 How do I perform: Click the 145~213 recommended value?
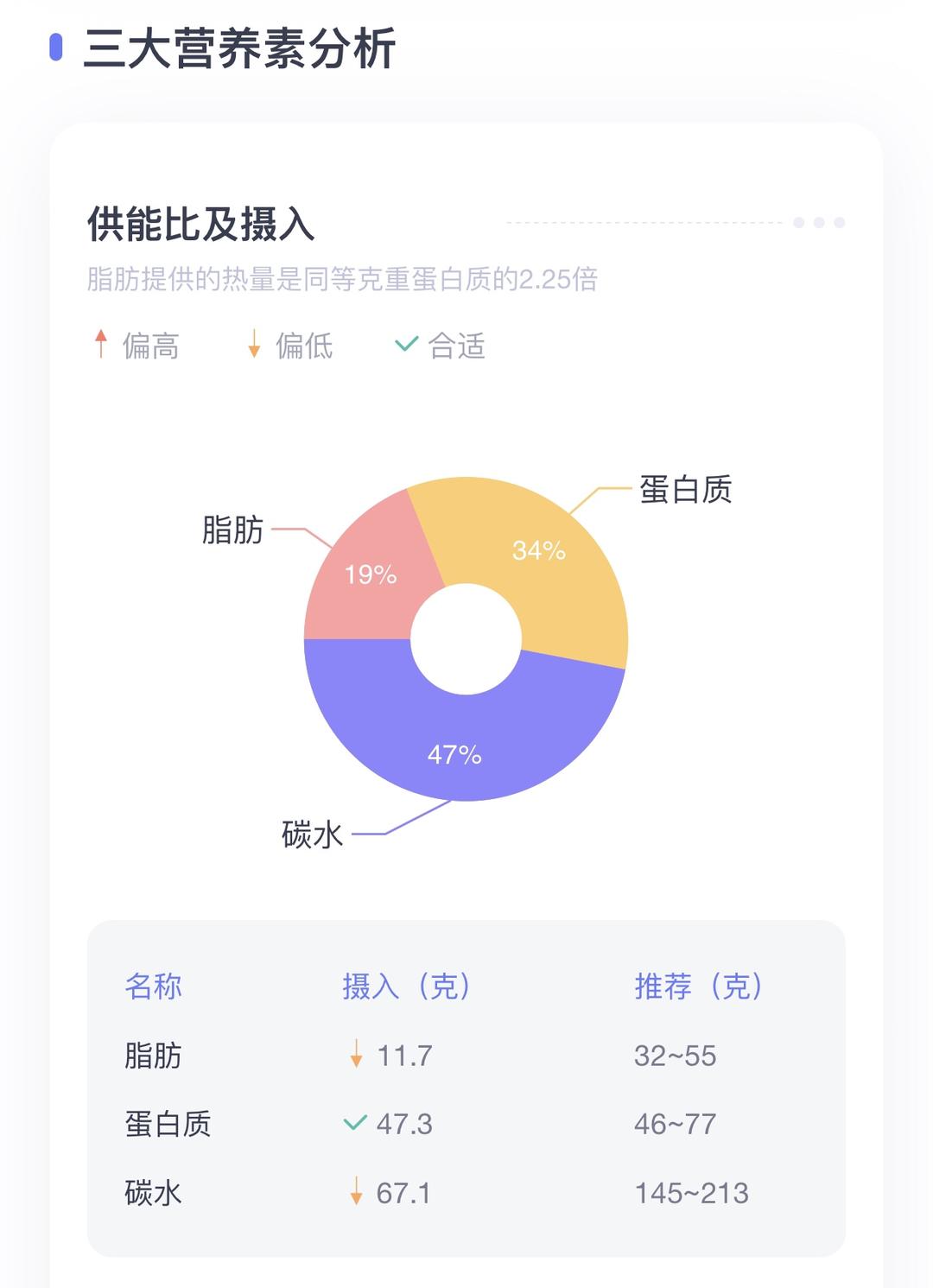691,1193
